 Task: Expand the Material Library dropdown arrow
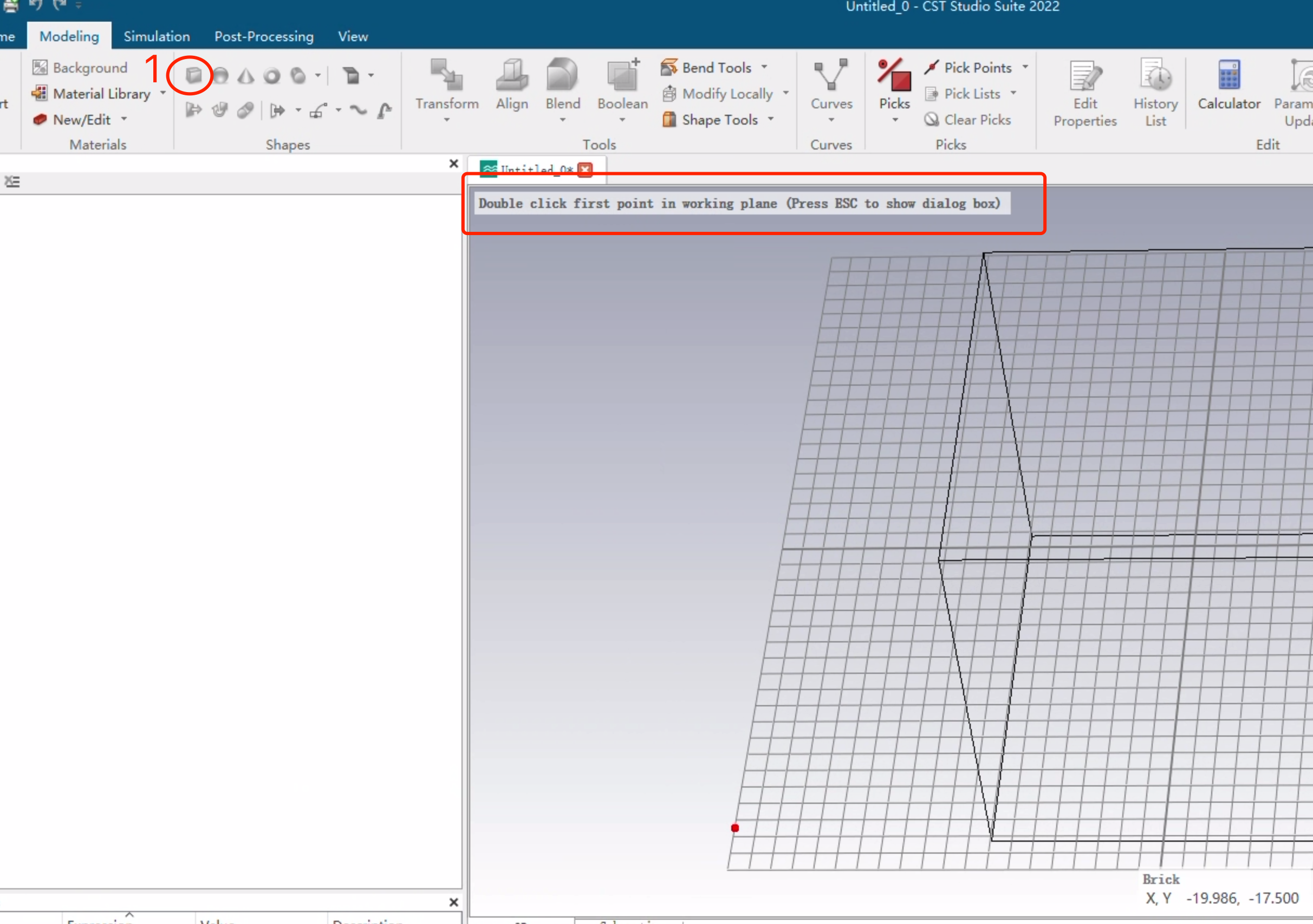coord(163,93)
